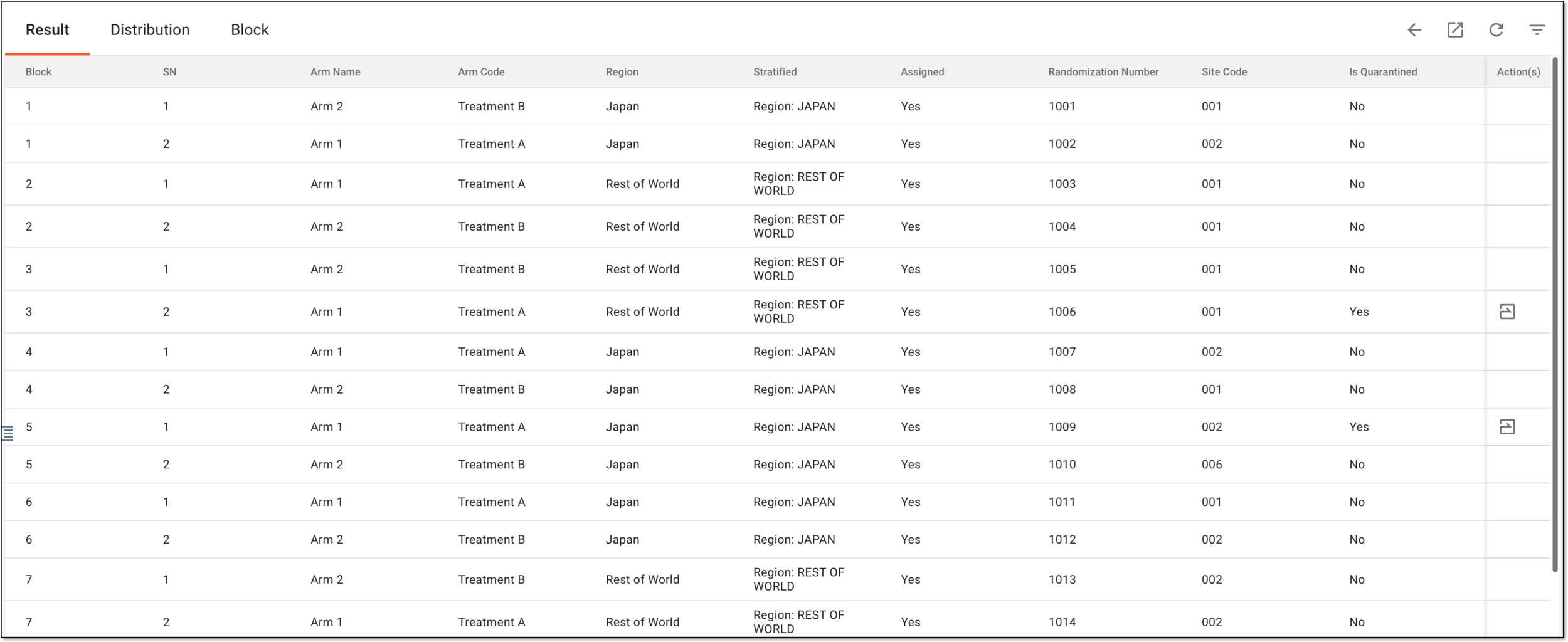Click the action icon for randomization 1009
The width and height of the screenshot is (1568, 642).
[1507, 427]
